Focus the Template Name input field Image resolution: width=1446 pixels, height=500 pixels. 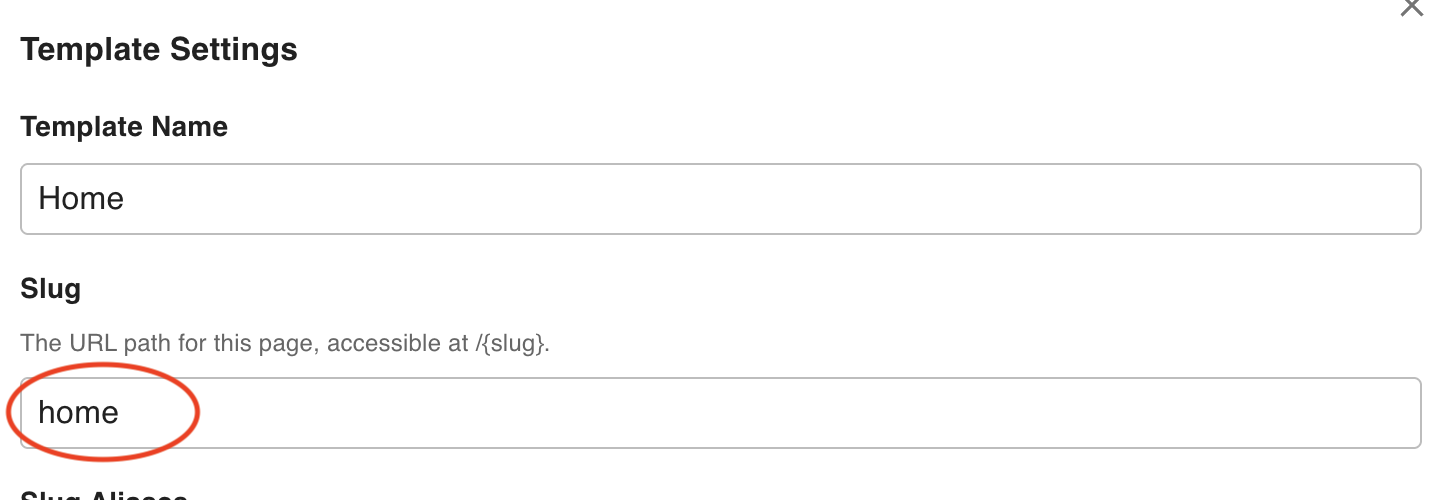[x=720, y=199]
